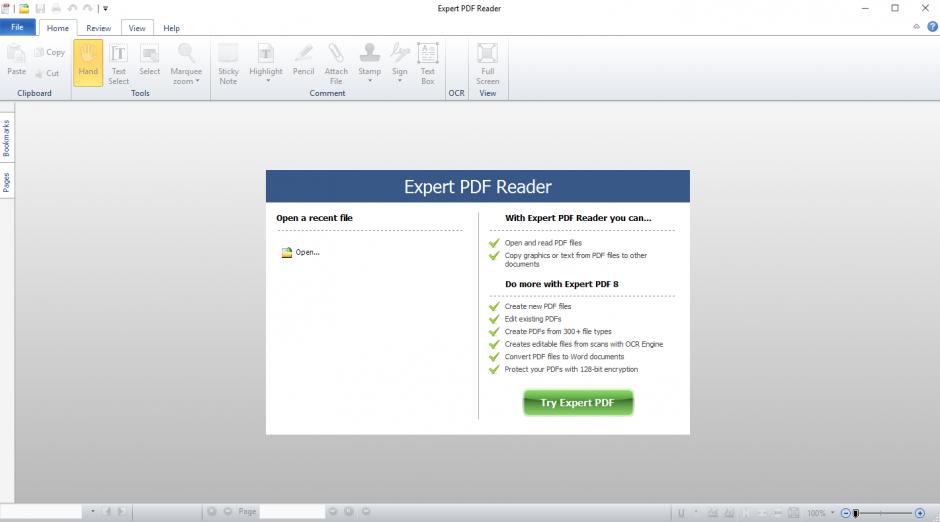Enter Full Screen view
This screenshot has height=522, width=940.
pyautogui.click(x=487, y=62)
